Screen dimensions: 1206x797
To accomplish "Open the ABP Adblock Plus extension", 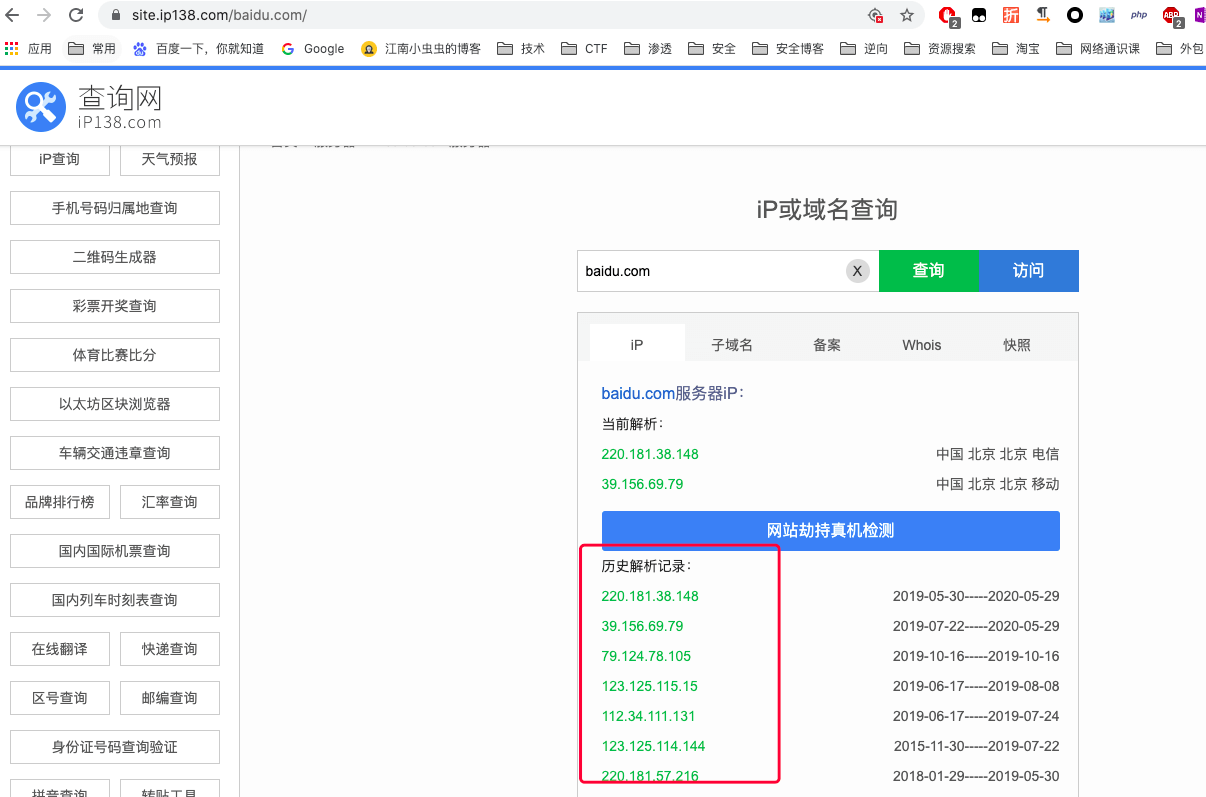I will (1172, 15).
